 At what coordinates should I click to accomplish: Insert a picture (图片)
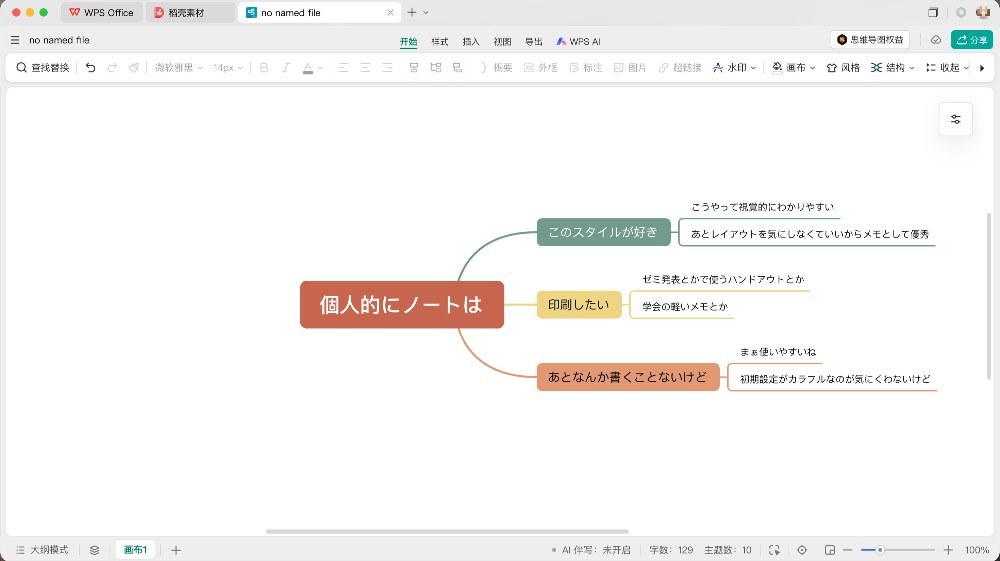click(630, 68)
